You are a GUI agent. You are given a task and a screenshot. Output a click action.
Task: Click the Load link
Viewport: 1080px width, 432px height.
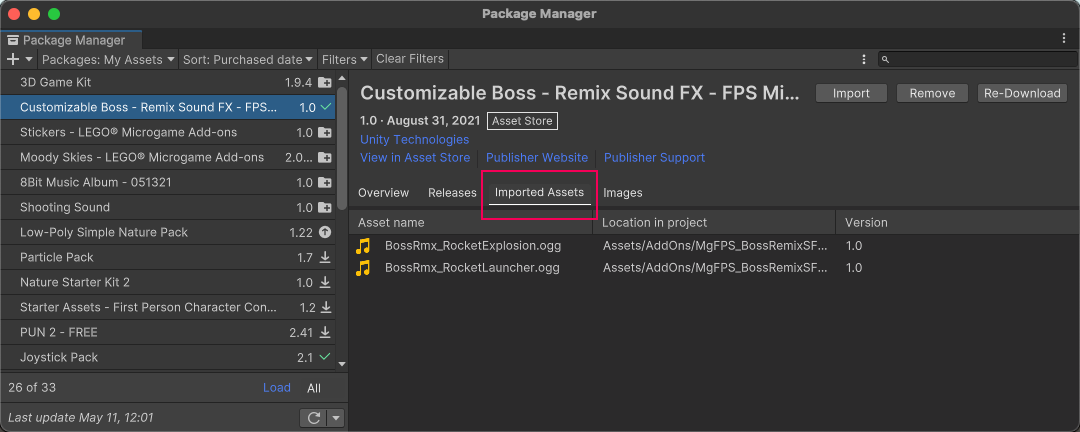[277, 388]
